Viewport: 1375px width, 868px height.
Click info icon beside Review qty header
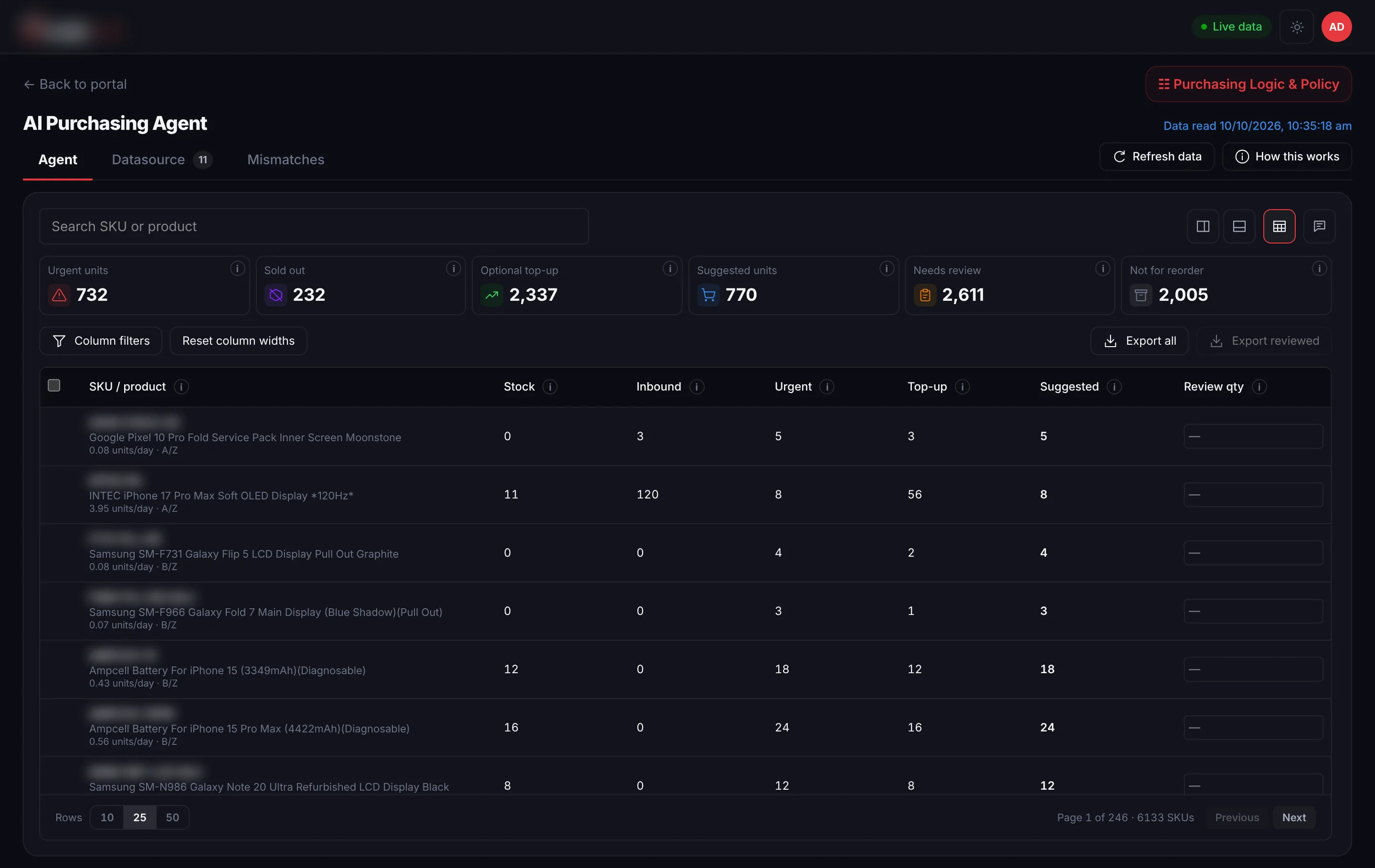click(1259, 387)
